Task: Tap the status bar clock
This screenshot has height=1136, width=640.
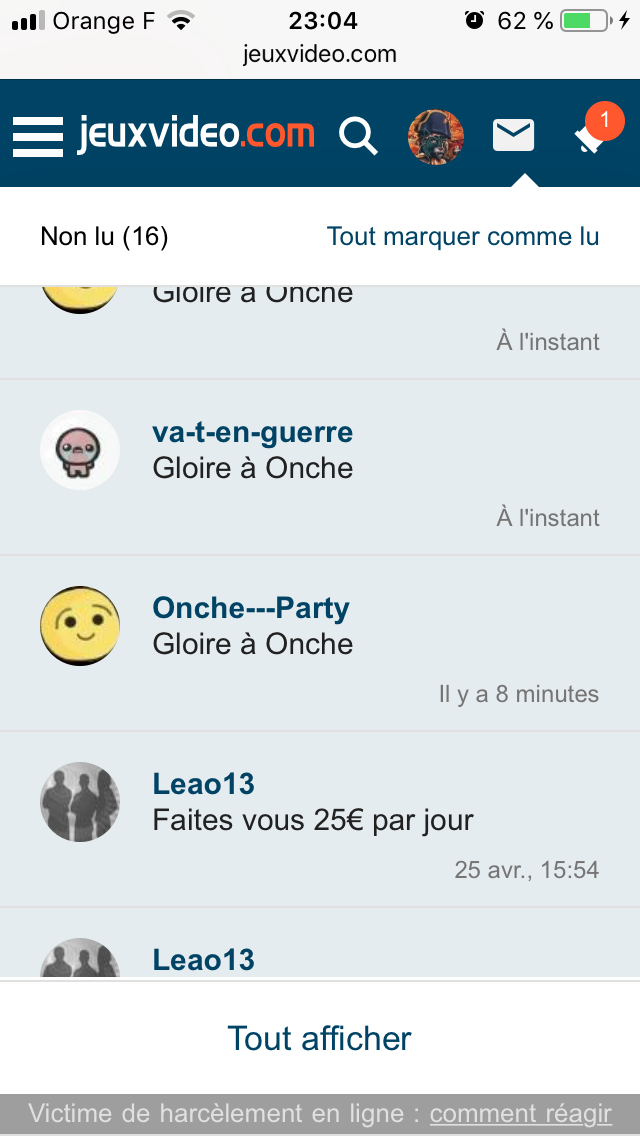Action: point(322,21)
